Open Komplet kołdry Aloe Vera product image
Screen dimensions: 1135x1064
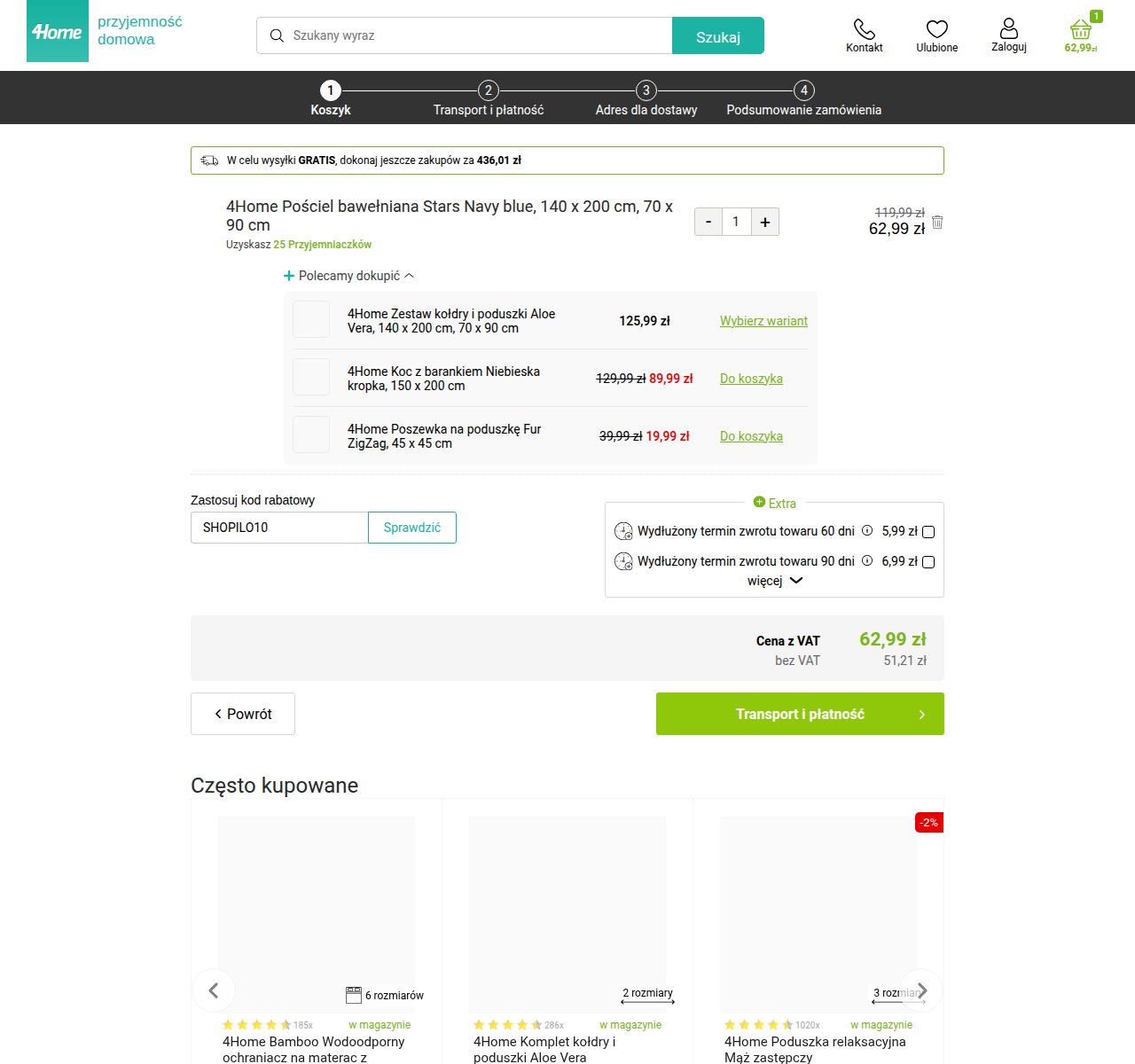point(567,915)
